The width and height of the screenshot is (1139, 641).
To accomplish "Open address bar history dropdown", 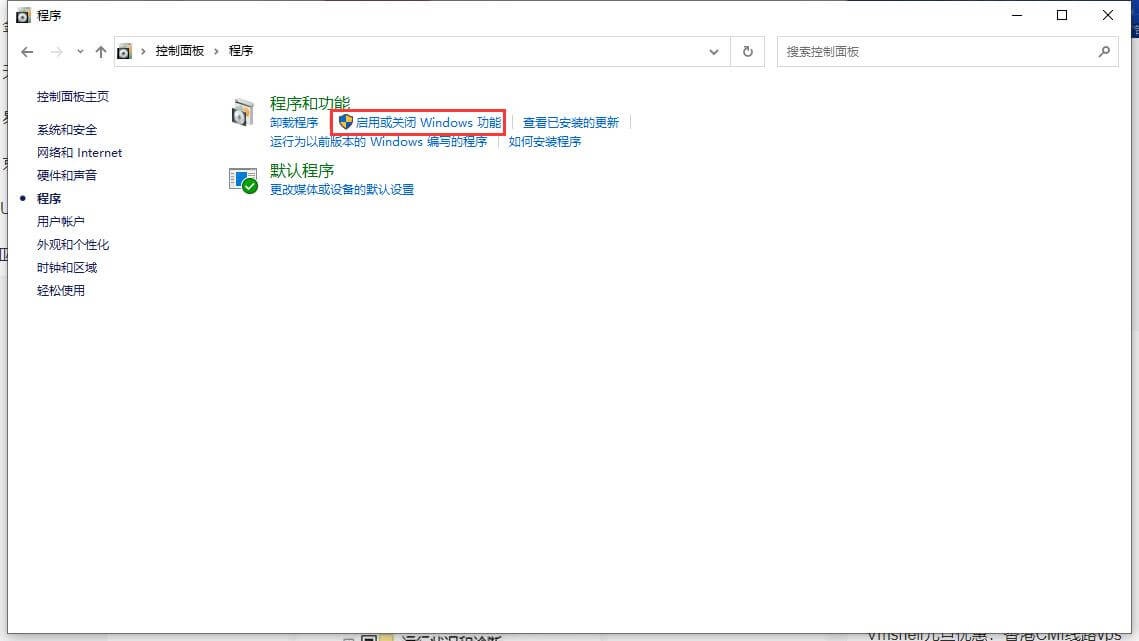I will click(x=714, y=52).
